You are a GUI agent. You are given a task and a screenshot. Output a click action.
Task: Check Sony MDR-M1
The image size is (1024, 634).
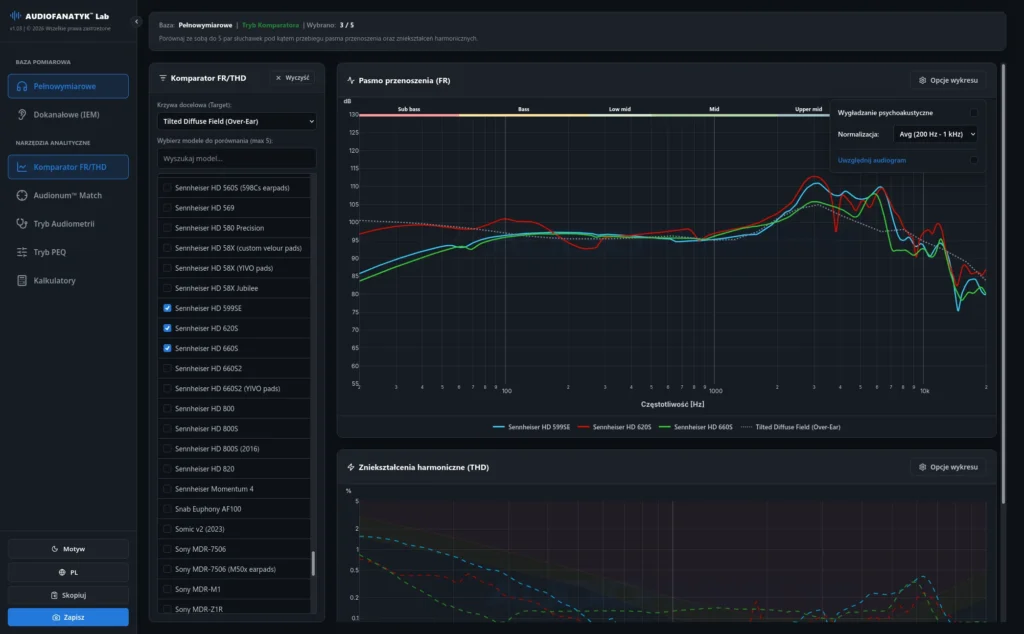167,590
